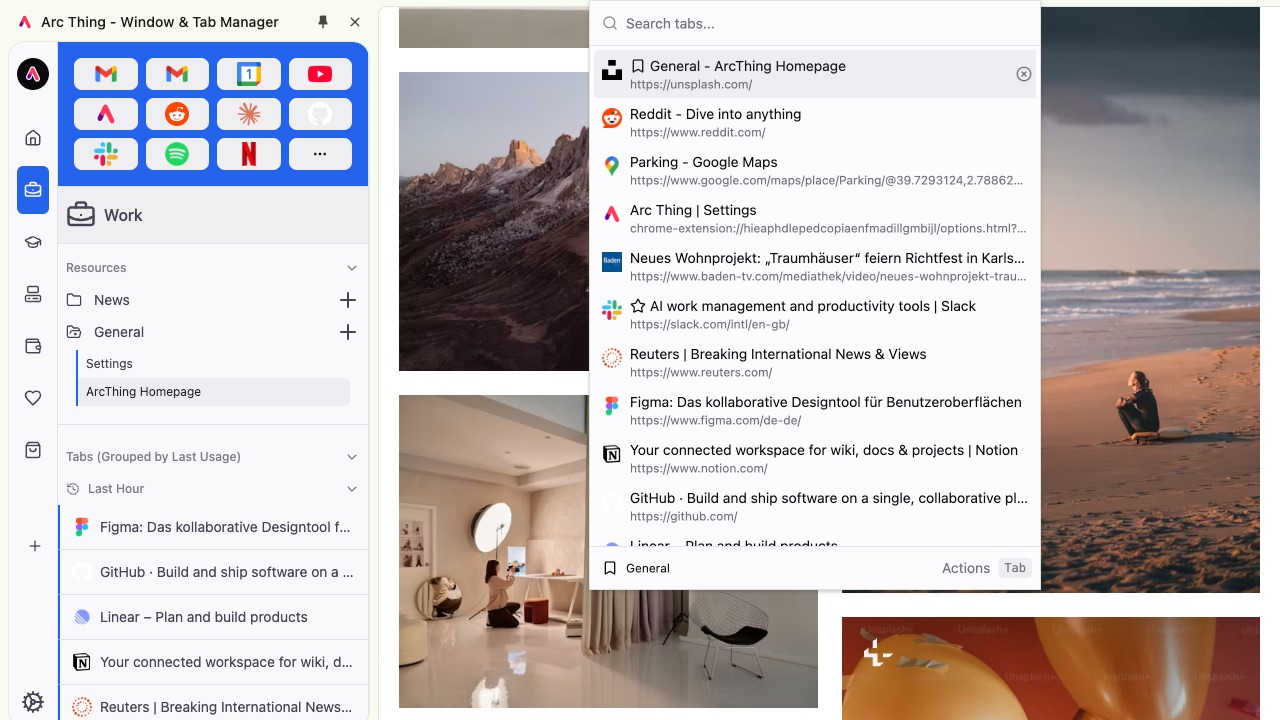
Task: Open the first Gmail pinned shortcut
Action: pyautogui.click(x=106, y=74)
